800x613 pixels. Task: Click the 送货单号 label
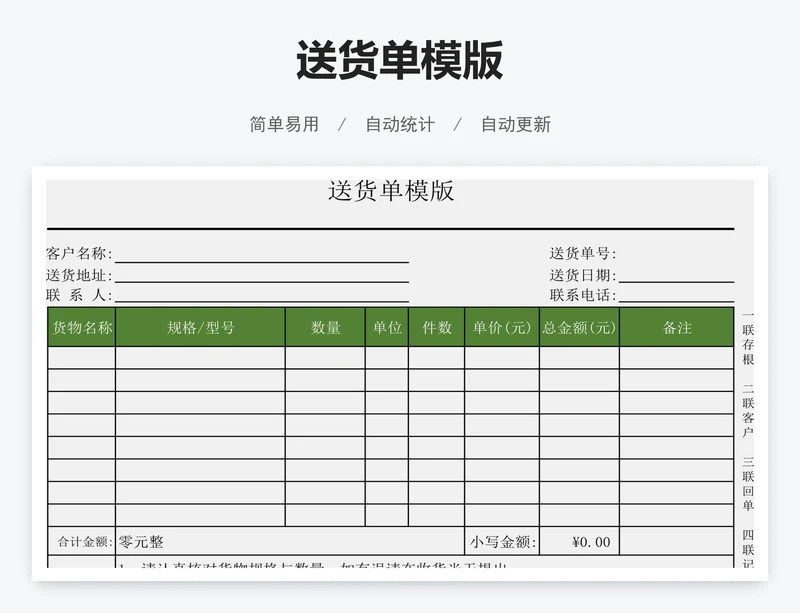tap(583, 253)
